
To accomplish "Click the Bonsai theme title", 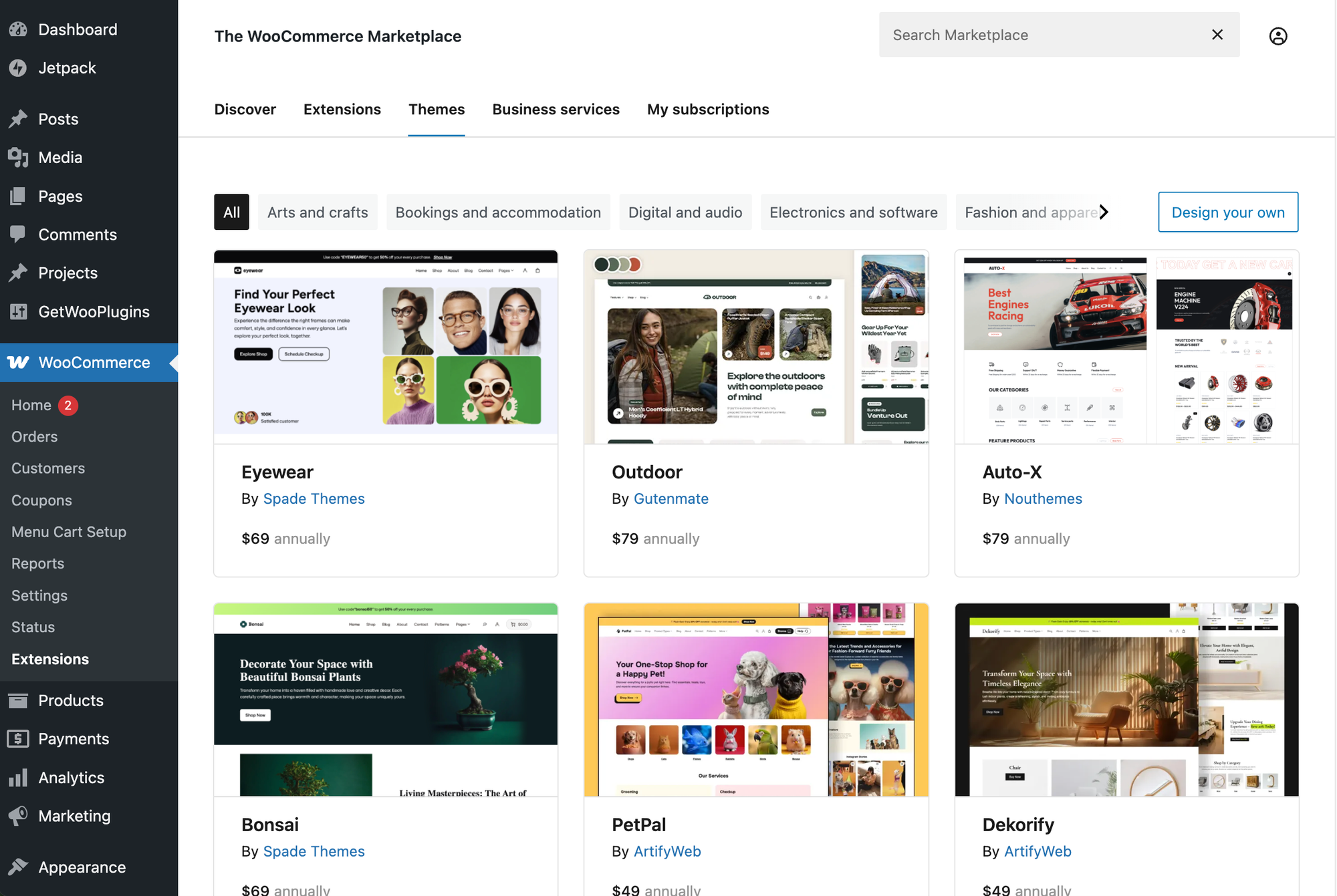I will click(270, 825).
